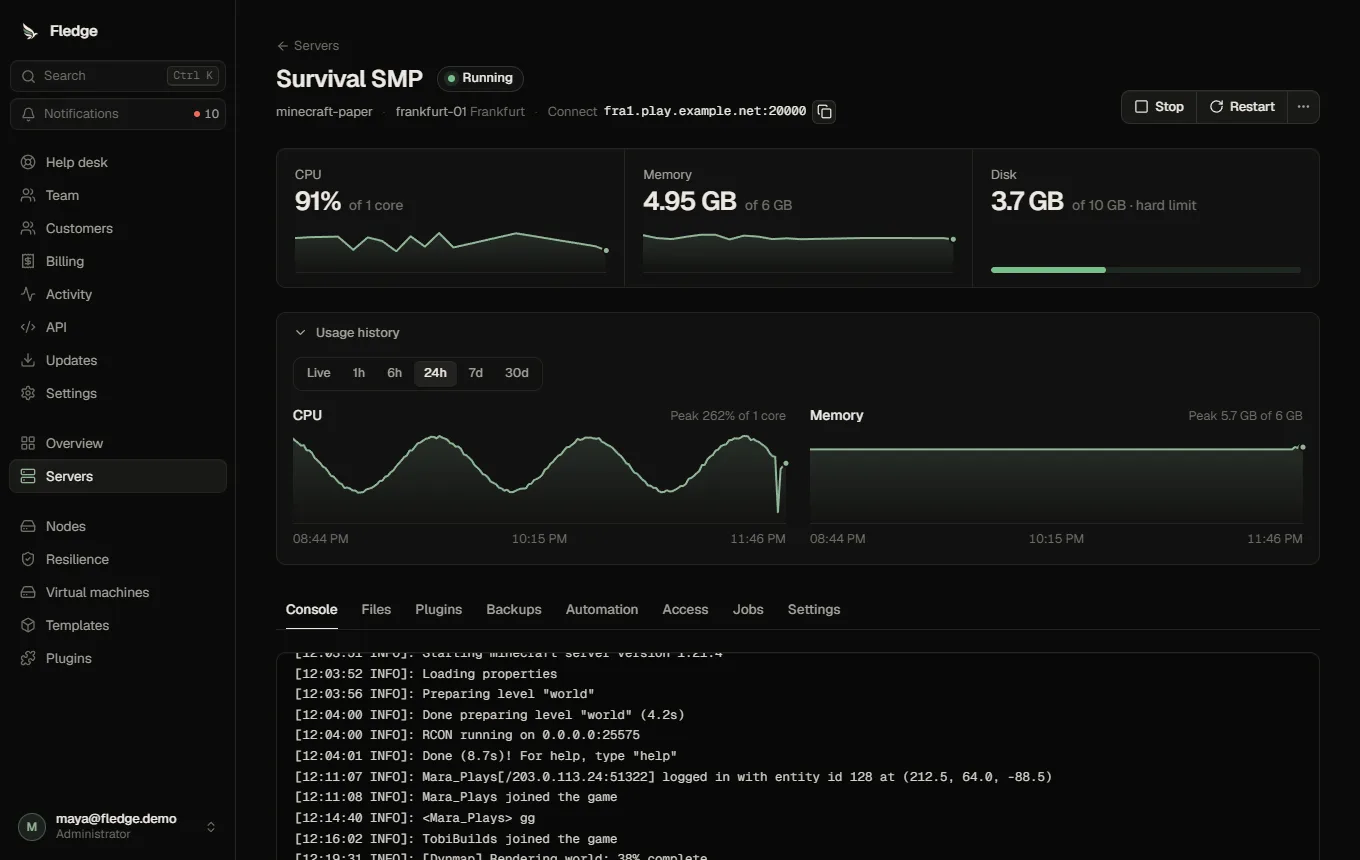The width and height of the screenshot is (1360, 860).
Task: Click the Settings gear icon in sidebar
Action: point(28,393)
